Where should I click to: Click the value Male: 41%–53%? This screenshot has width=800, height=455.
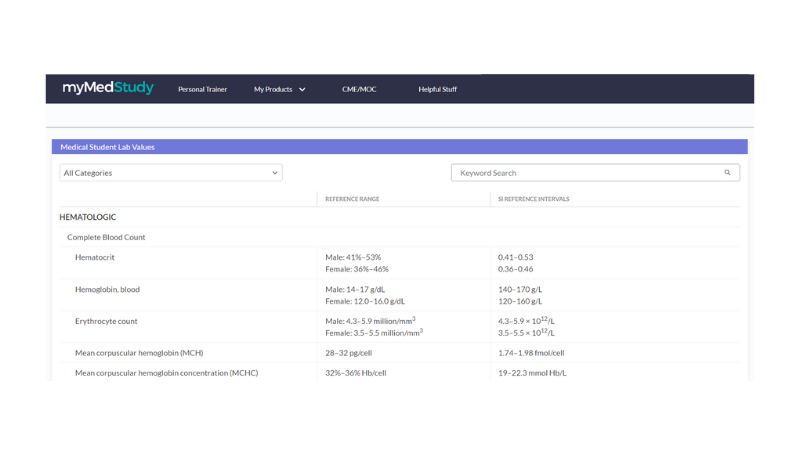(353, 257)
